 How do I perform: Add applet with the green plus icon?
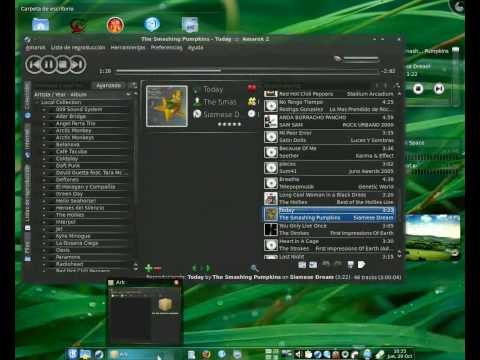click(x=148, y=268)
